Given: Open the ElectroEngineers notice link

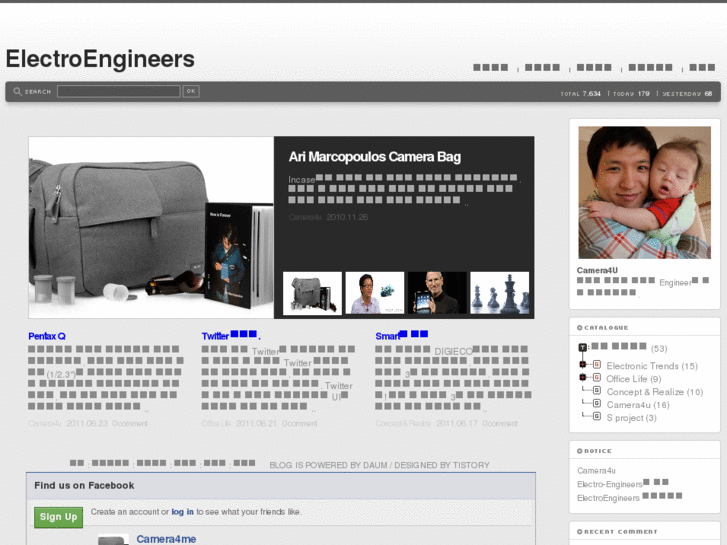Looking at the screenshot, I should tap(630, 498).
